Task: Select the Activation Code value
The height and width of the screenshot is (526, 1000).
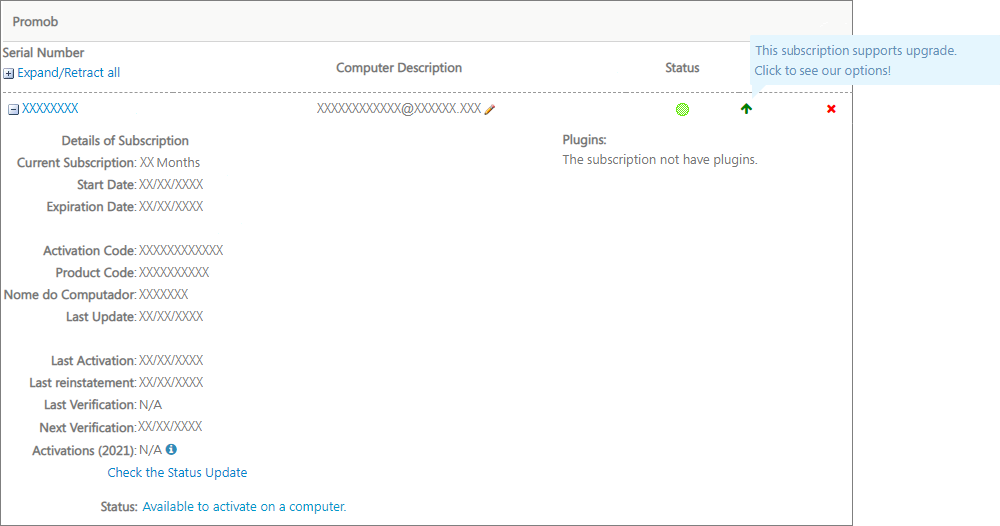Action: click(x=181, y=251)
